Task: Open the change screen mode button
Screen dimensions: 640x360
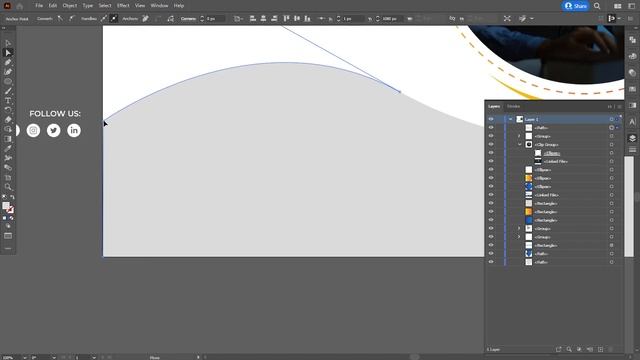Action: [x=8, y=236]
